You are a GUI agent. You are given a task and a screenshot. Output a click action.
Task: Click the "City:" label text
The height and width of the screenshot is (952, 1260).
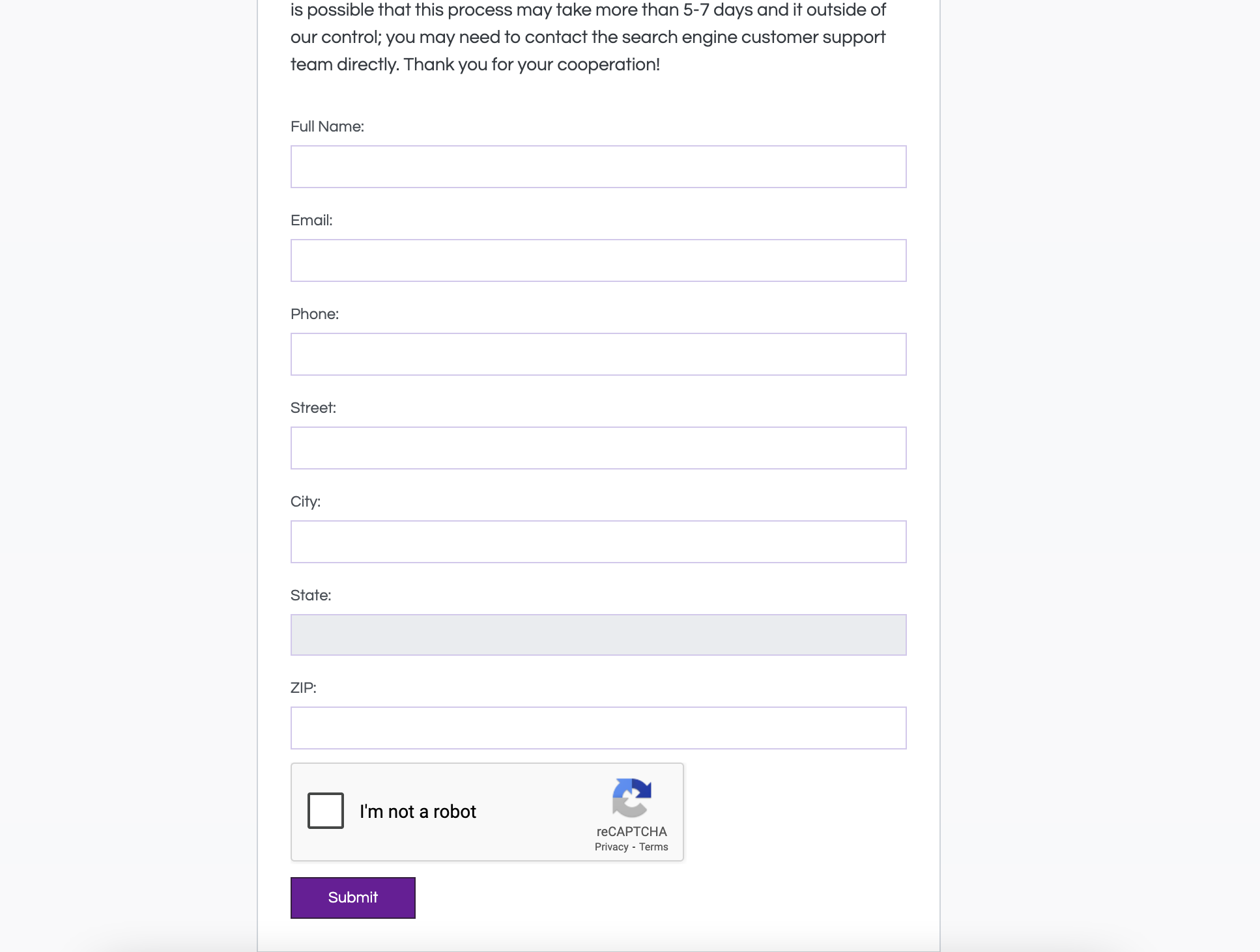point(306,501)
